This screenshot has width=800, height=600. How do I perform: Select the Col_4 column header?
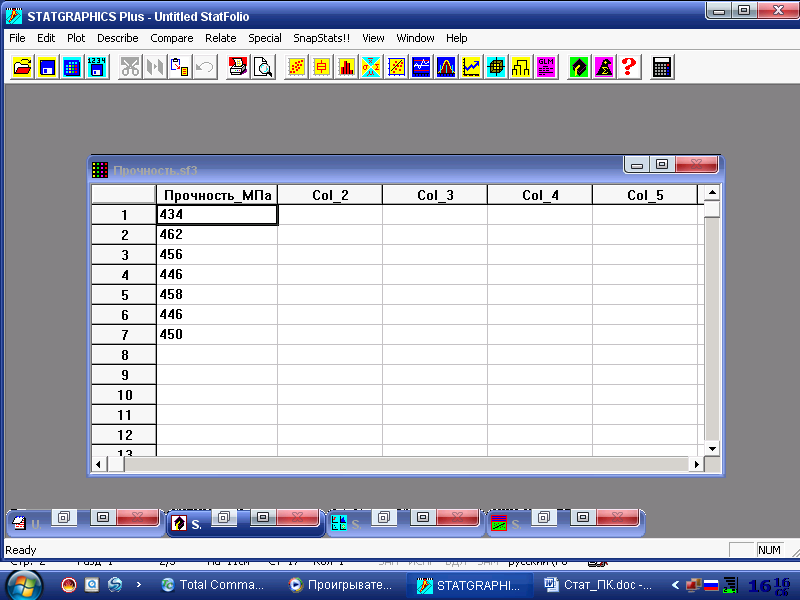click(x=540, y=195)
